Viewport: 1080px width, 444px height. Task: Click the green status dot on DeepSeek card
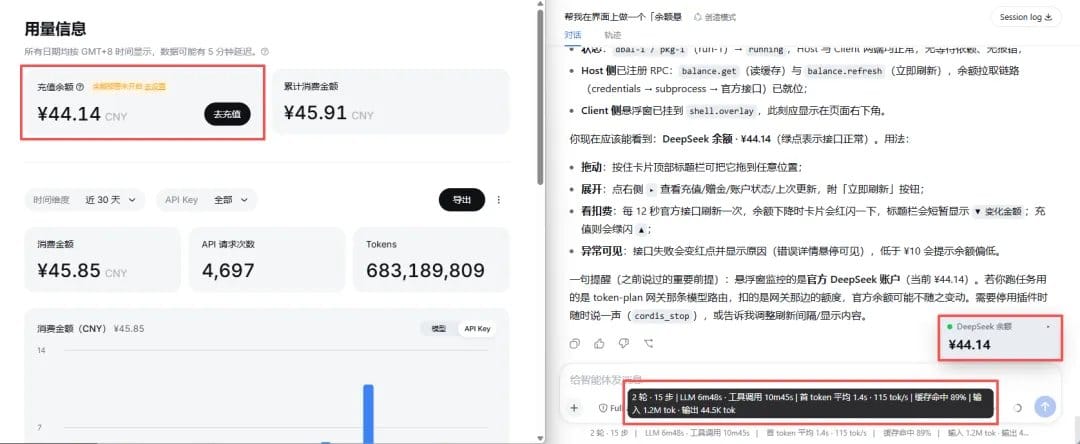[x=950, y=326]
